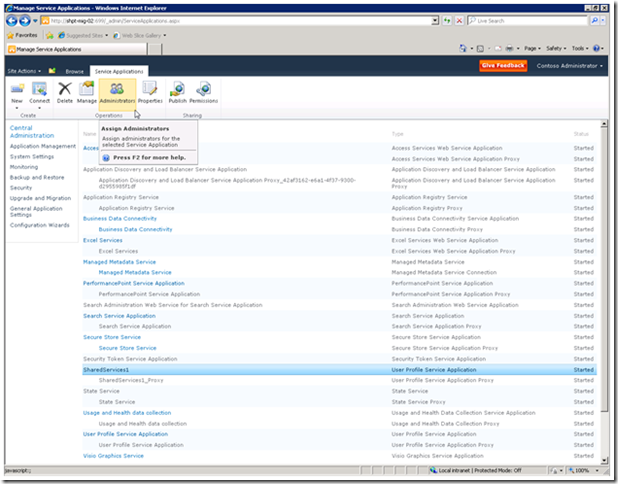618x484 pixels.
Task: Open the top-level Business Data Connectivity link
Action: pos(120,218)
